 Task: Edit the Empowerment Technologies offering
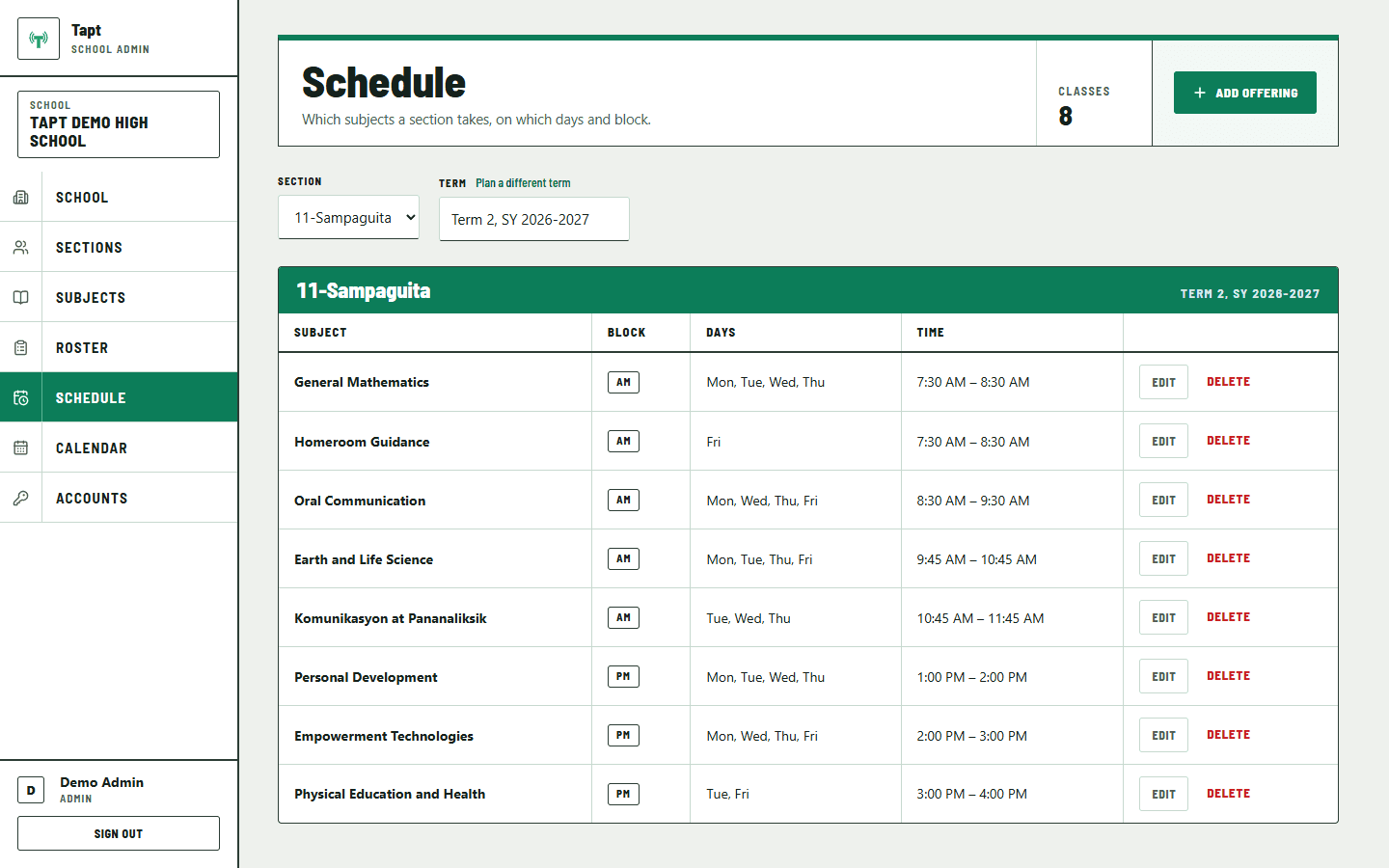pos(1163,735)
